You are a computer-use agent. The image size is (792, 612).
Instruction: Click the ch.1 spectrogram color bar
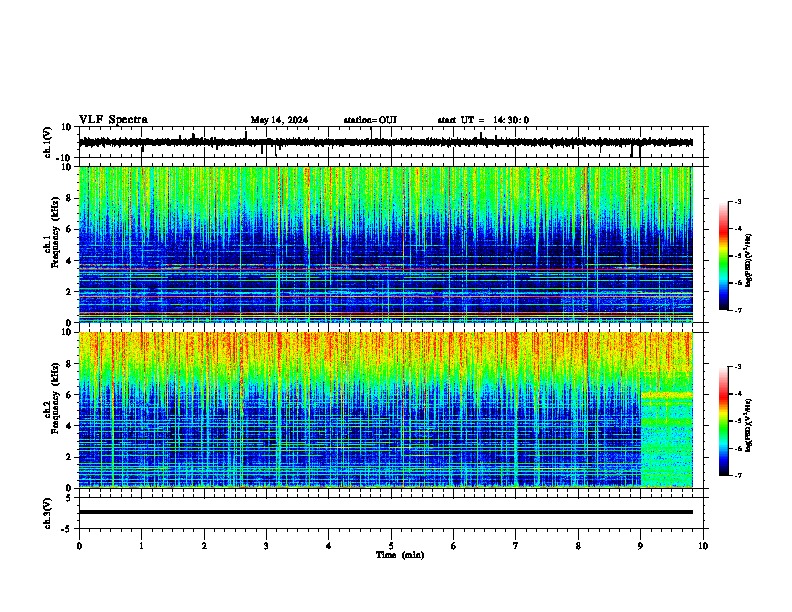[x=723, y=256]
